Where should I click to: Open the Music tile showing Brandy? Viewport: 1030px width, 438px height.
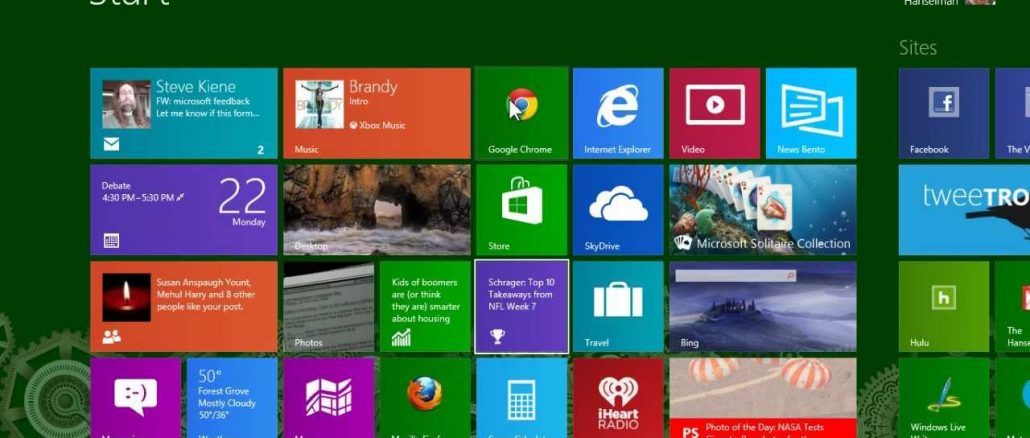coord(376,113)
